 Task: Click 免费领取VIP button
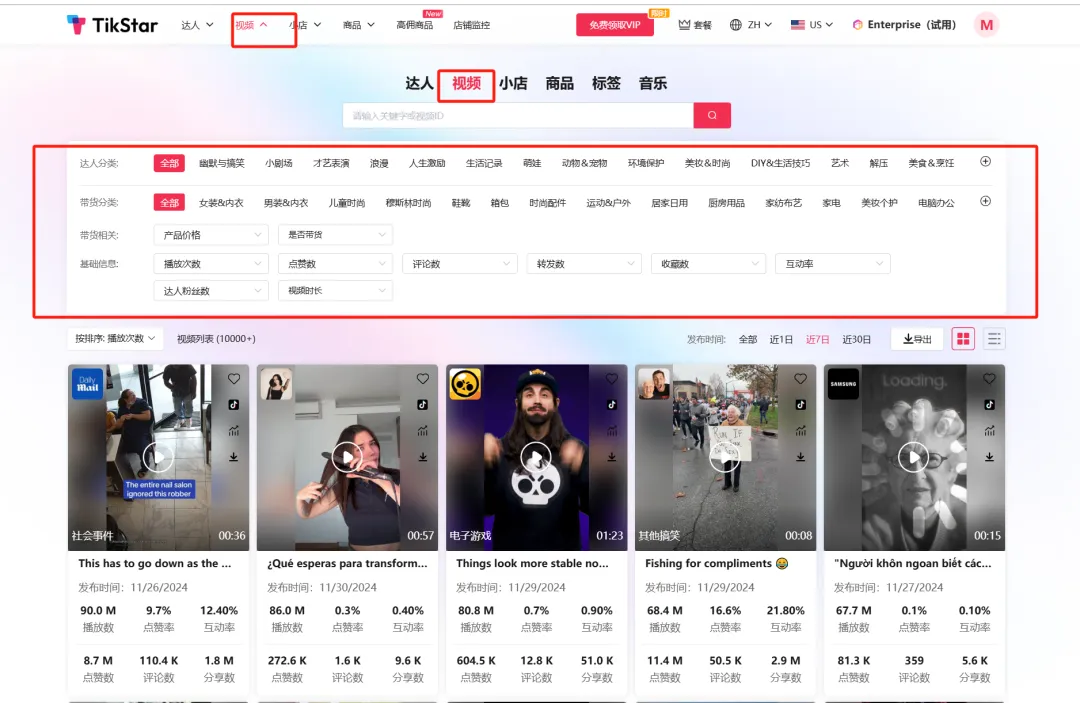pos(615,25)
